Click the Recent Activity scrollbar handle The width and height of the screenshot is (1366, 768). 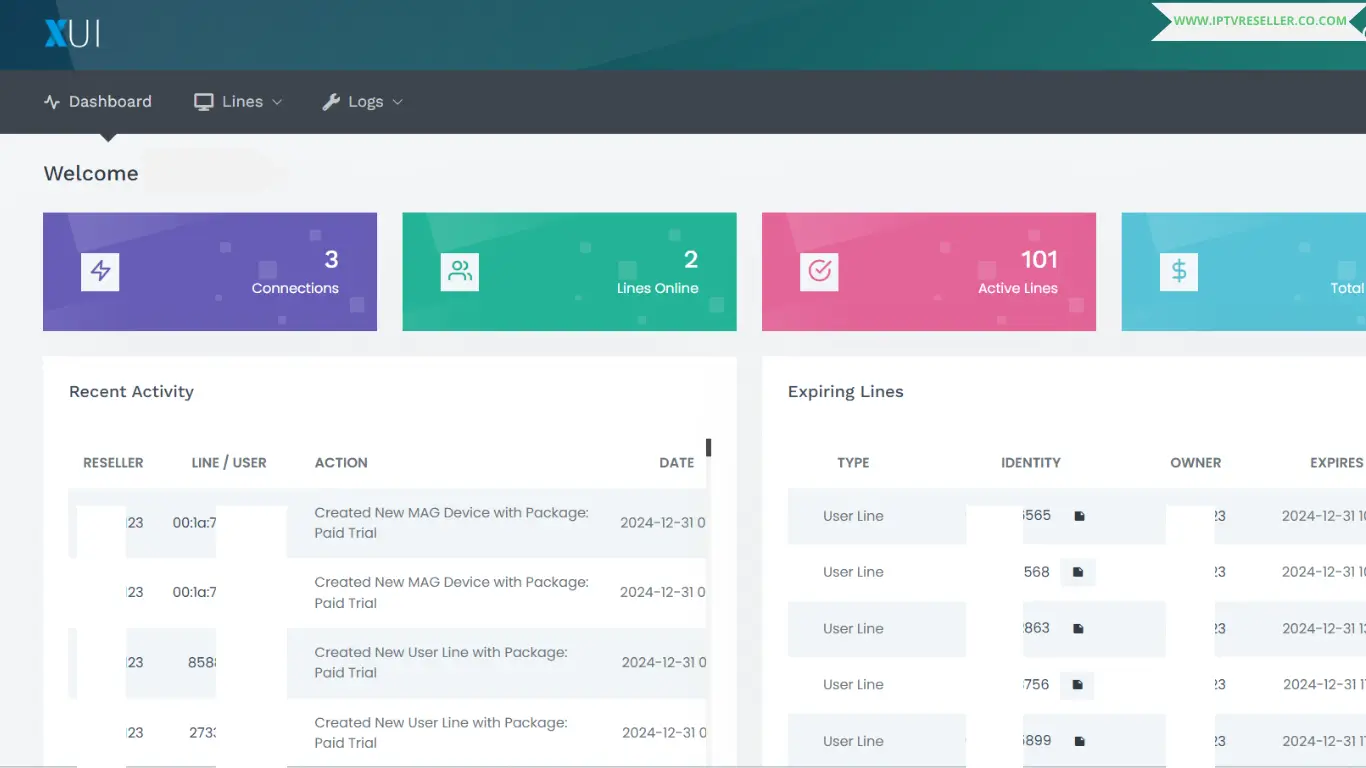pyautogui.click(x=708, y=447)
